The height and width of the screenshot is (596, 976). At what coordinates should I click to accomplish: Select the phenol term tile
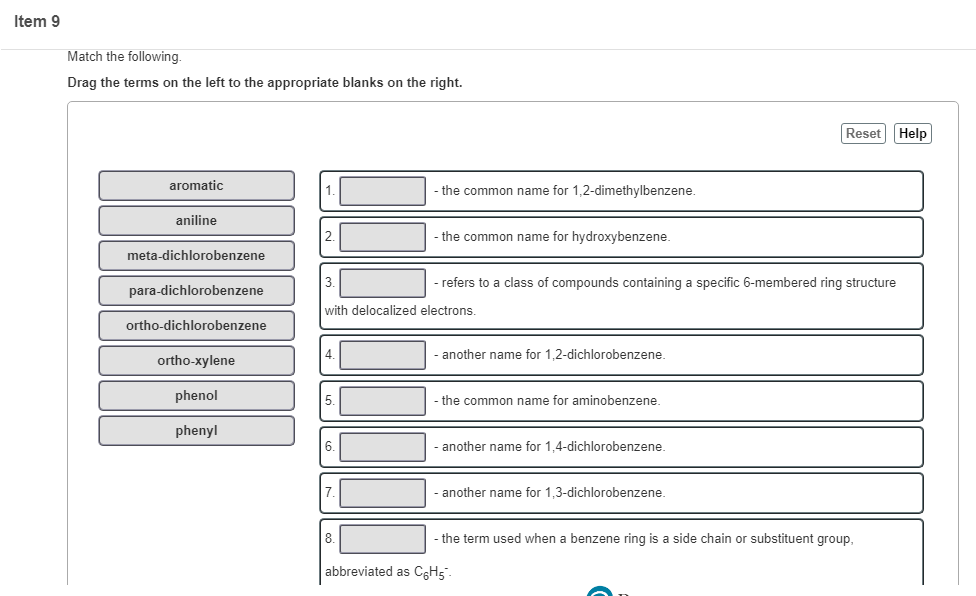[x=196, y=396]
